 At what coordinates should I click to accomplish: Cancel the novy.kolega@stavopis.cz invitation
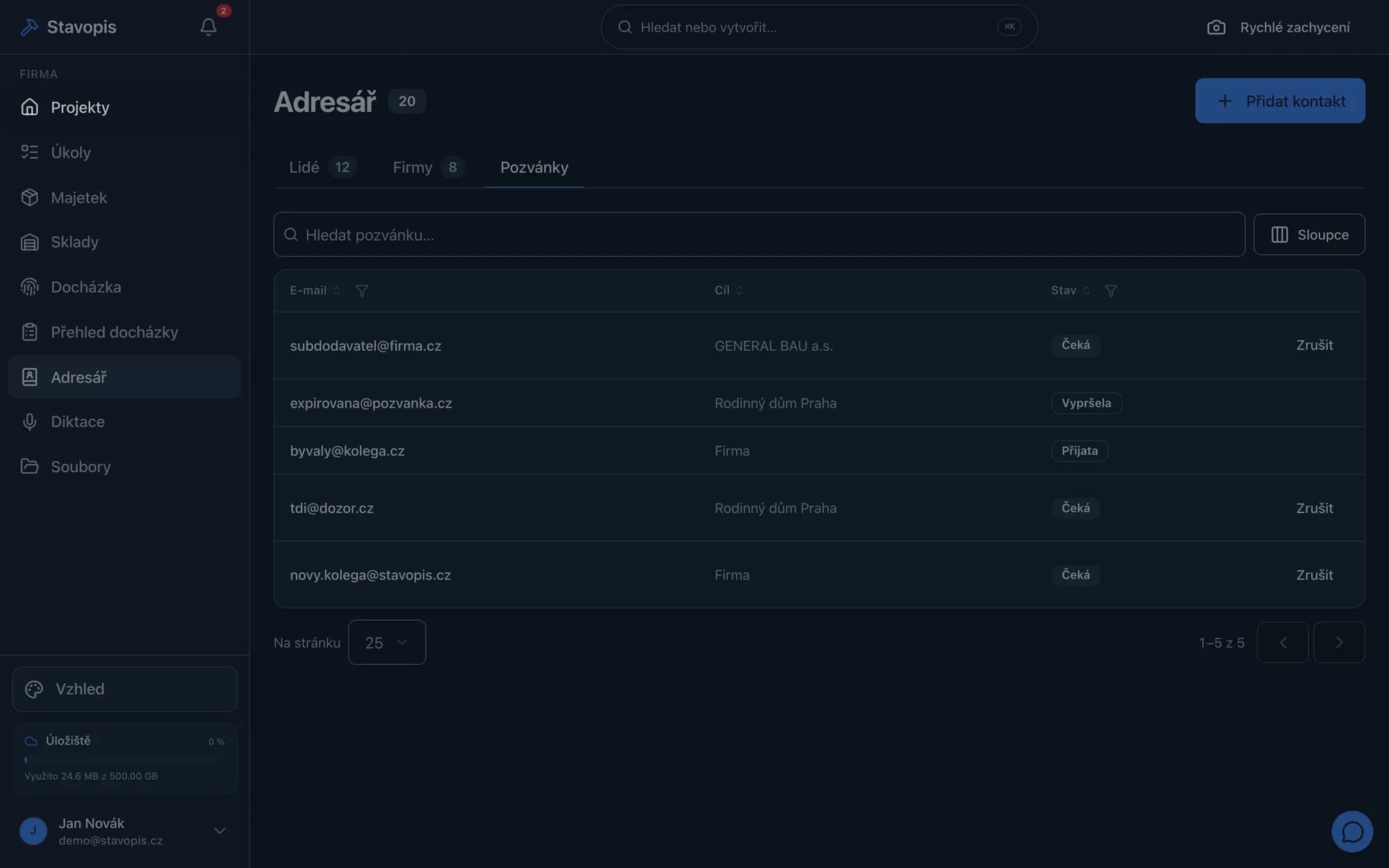click(x=1314, y=575)
